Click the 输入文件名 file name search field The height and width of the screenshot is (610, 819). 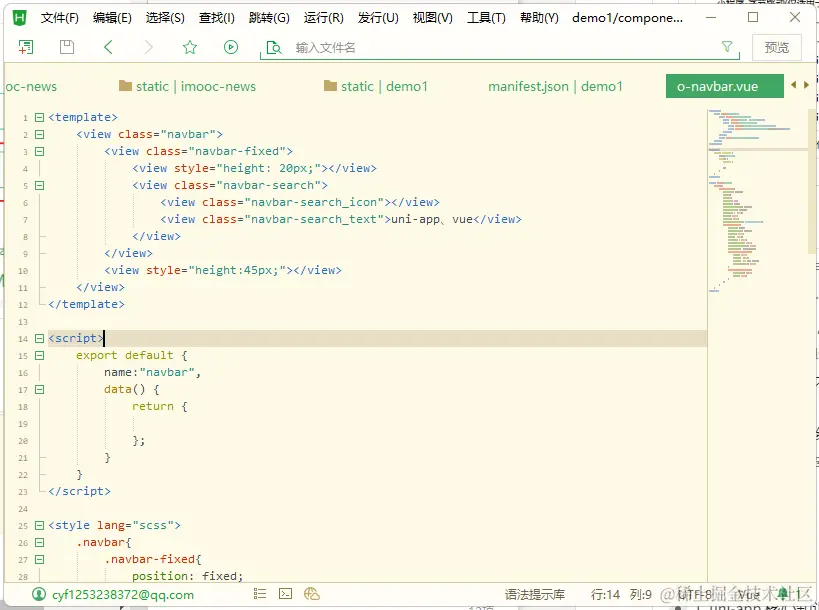tap(501, 48)
